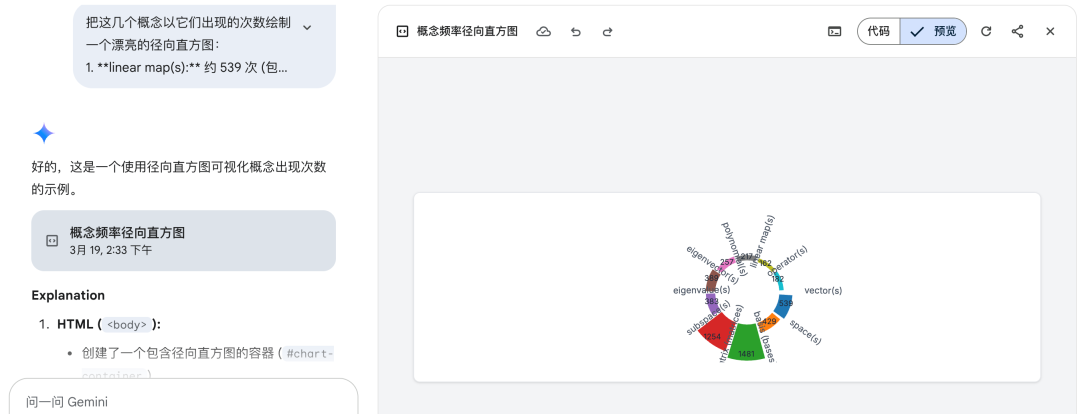
Task: Undo the last canvas change
Action: point(576,32)
